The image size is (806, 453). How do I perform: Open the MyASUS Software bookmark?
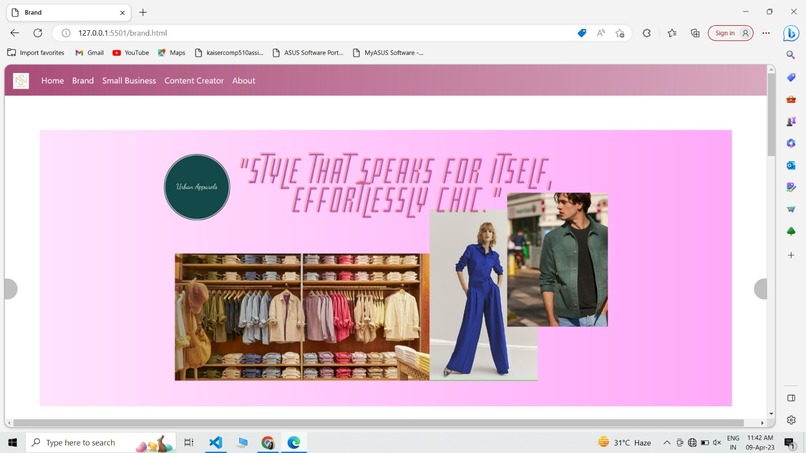pyautogui.click(x=388, y=52)
